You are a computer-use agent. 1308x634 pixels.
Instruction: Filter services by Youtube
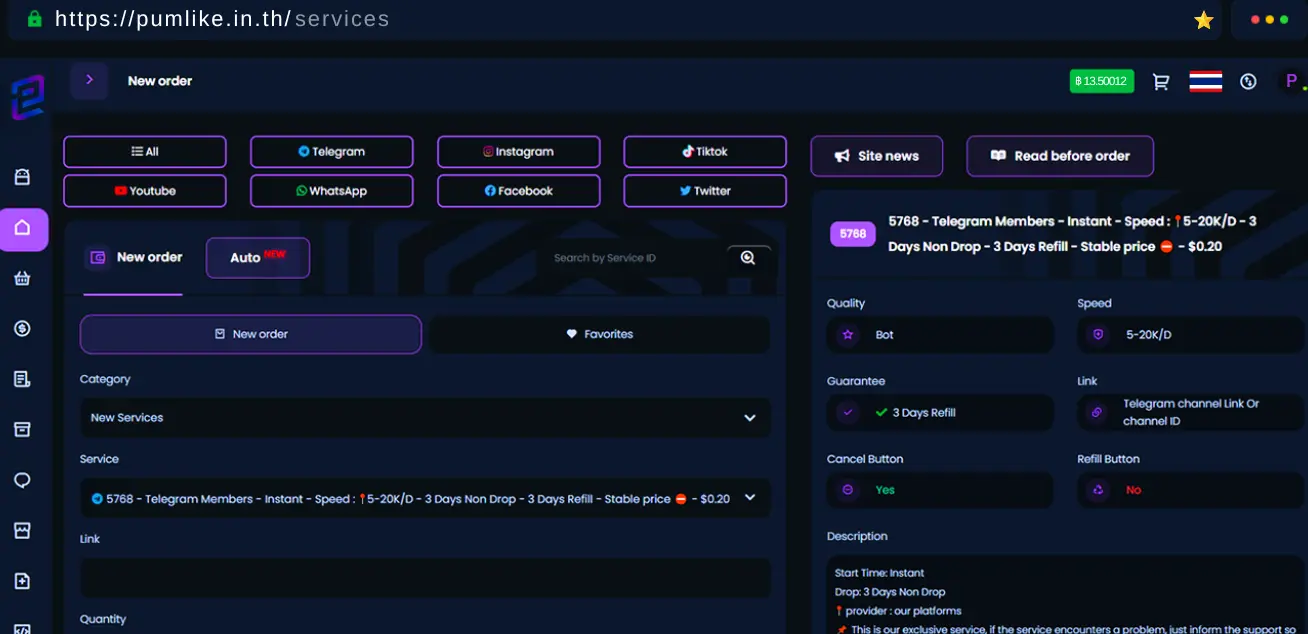tap(145, 191)
